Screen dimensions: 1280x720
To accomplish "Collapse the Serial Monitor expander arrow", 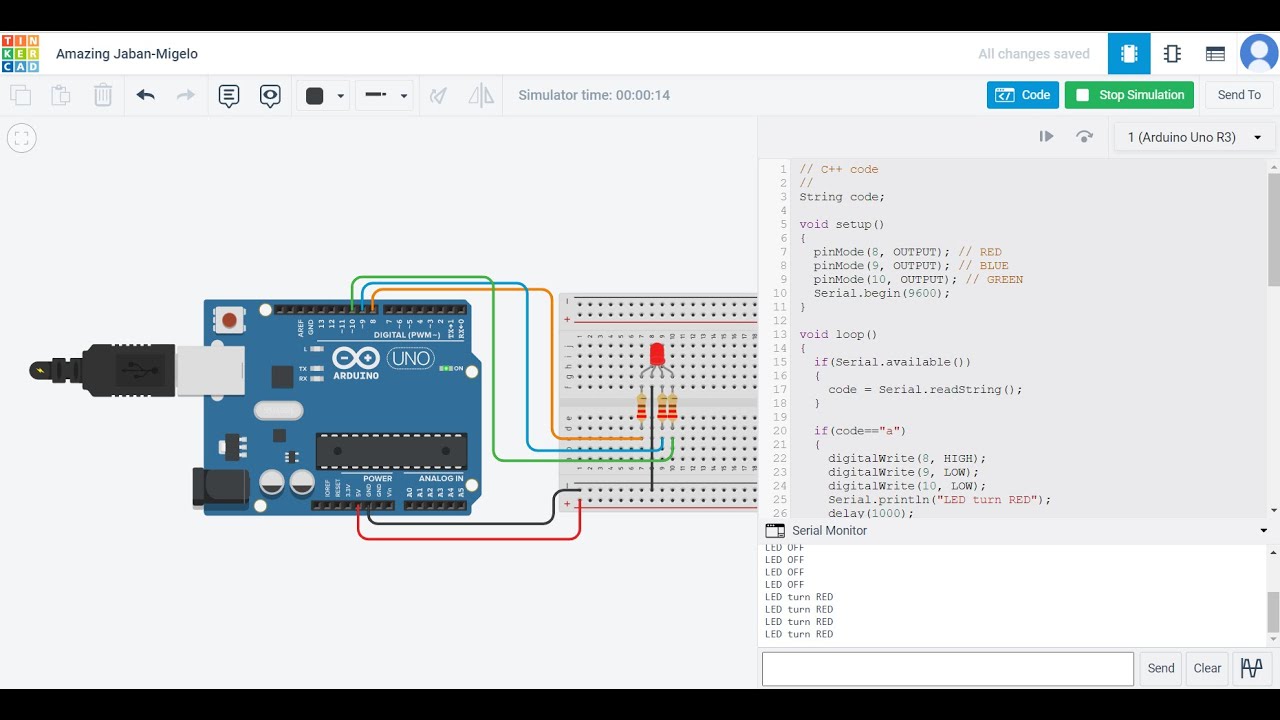I will [1264, 531].
